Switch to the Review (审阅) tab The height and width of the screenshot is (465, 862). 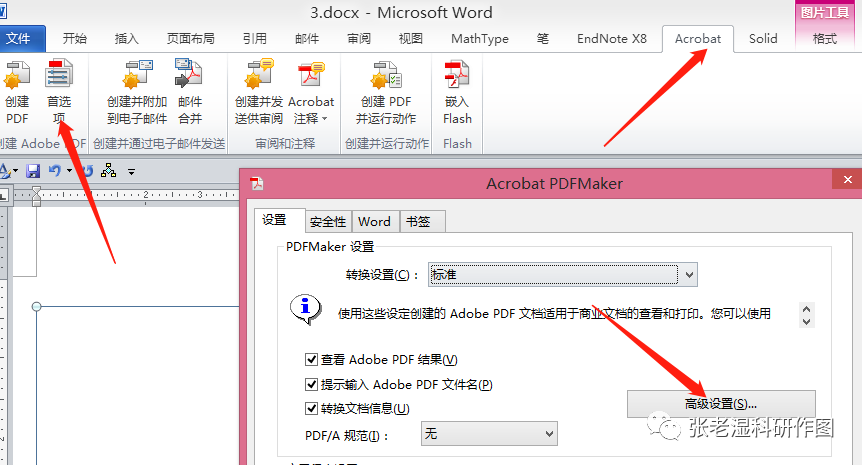coord(359,38)
